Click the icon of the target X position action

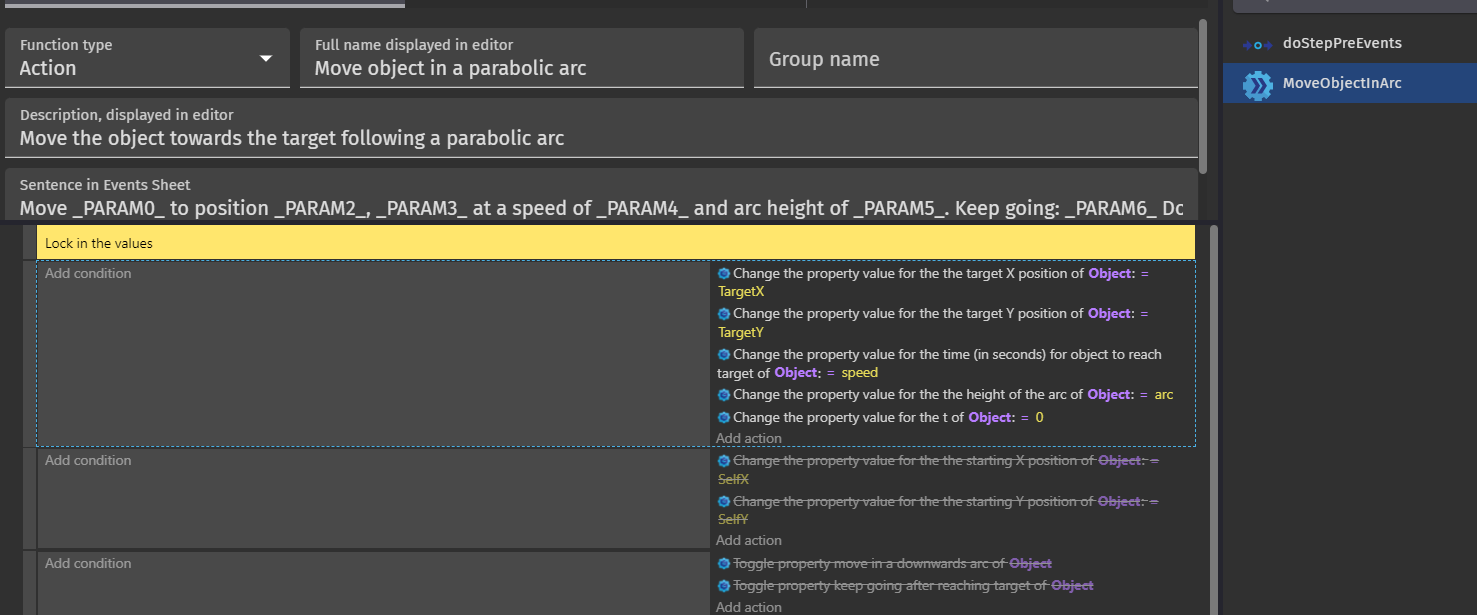coord(724,273)
